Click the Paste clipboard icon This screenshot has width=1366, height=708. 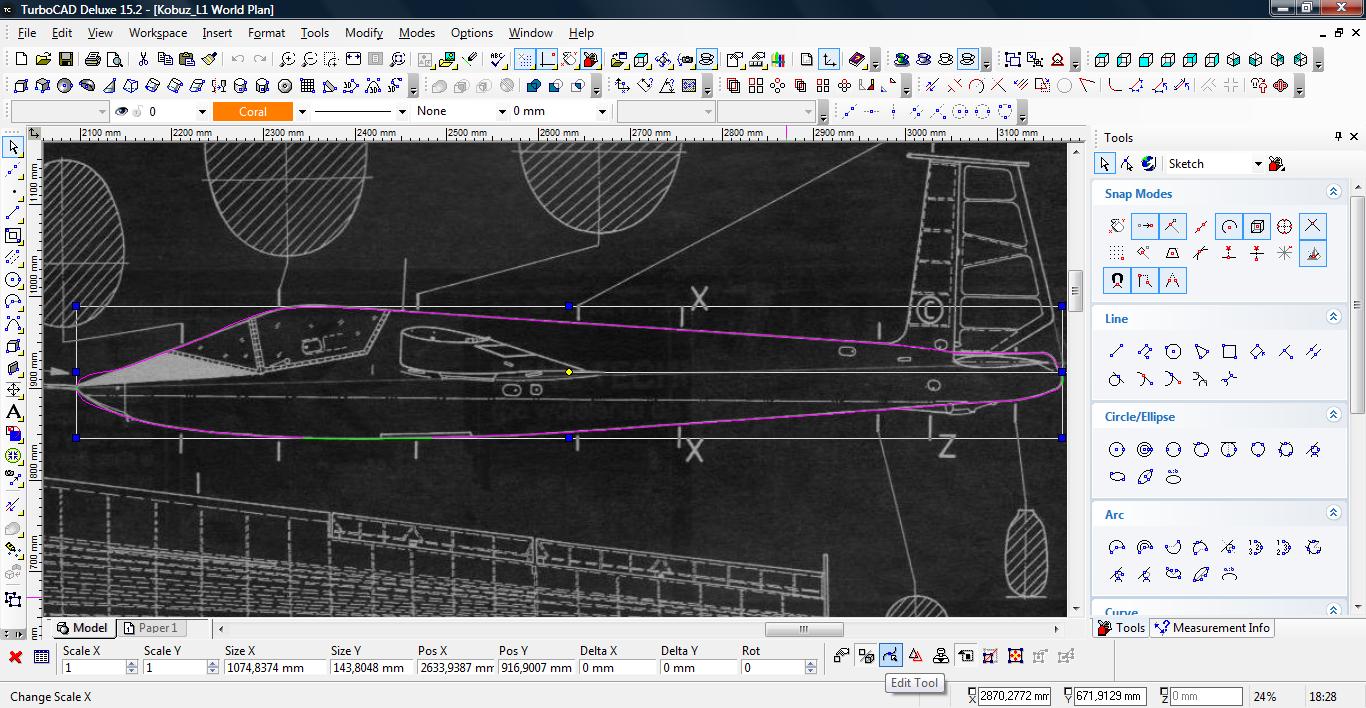pos(187,59)
